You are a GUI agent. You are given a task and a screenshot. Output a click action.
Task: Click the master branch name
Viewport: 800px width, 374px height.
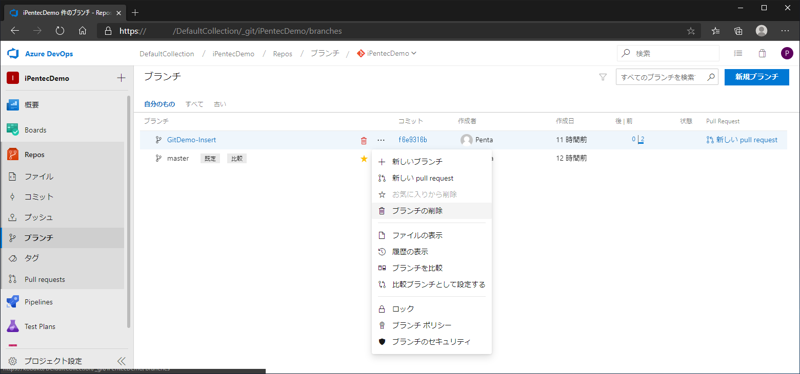click(x=178, y=159)
